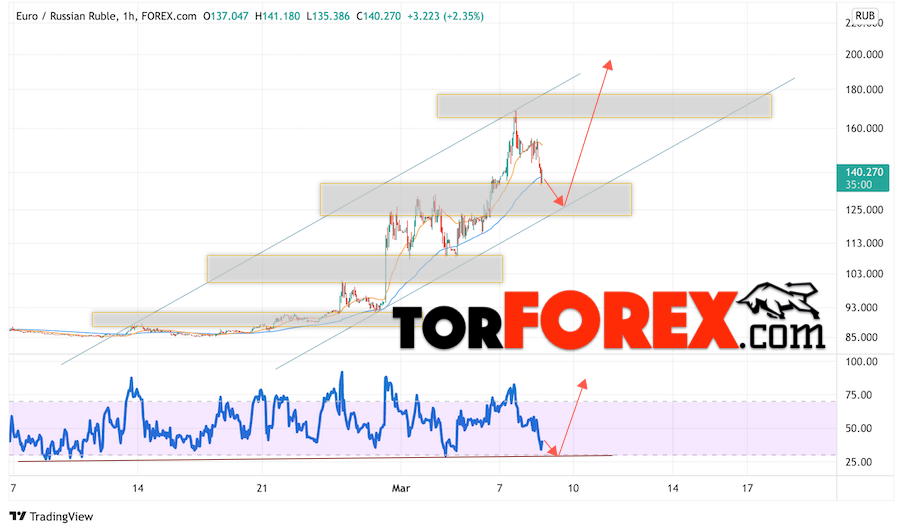Click the 17 date label on time axis
This screenshot has width=903, height=532.
point(748,489)
